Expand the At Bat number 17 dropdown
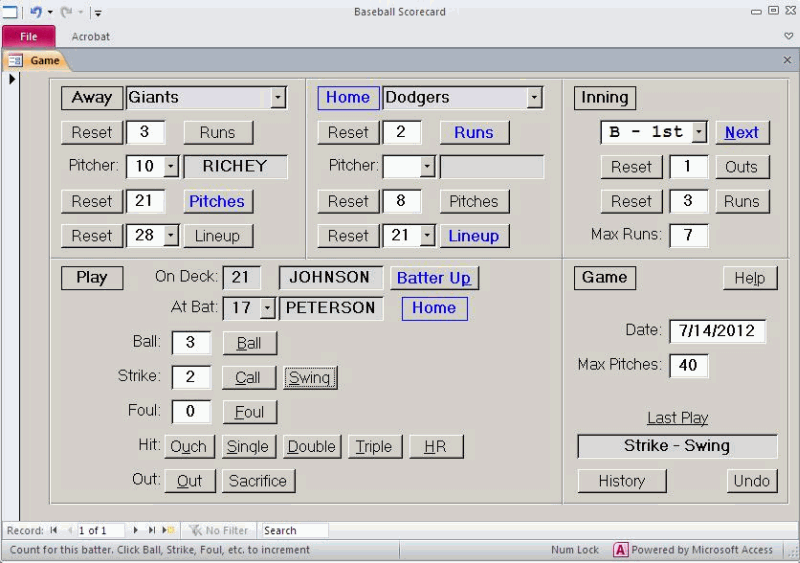Viewport: 800px width, 563px height. click(x=267, y=308)
